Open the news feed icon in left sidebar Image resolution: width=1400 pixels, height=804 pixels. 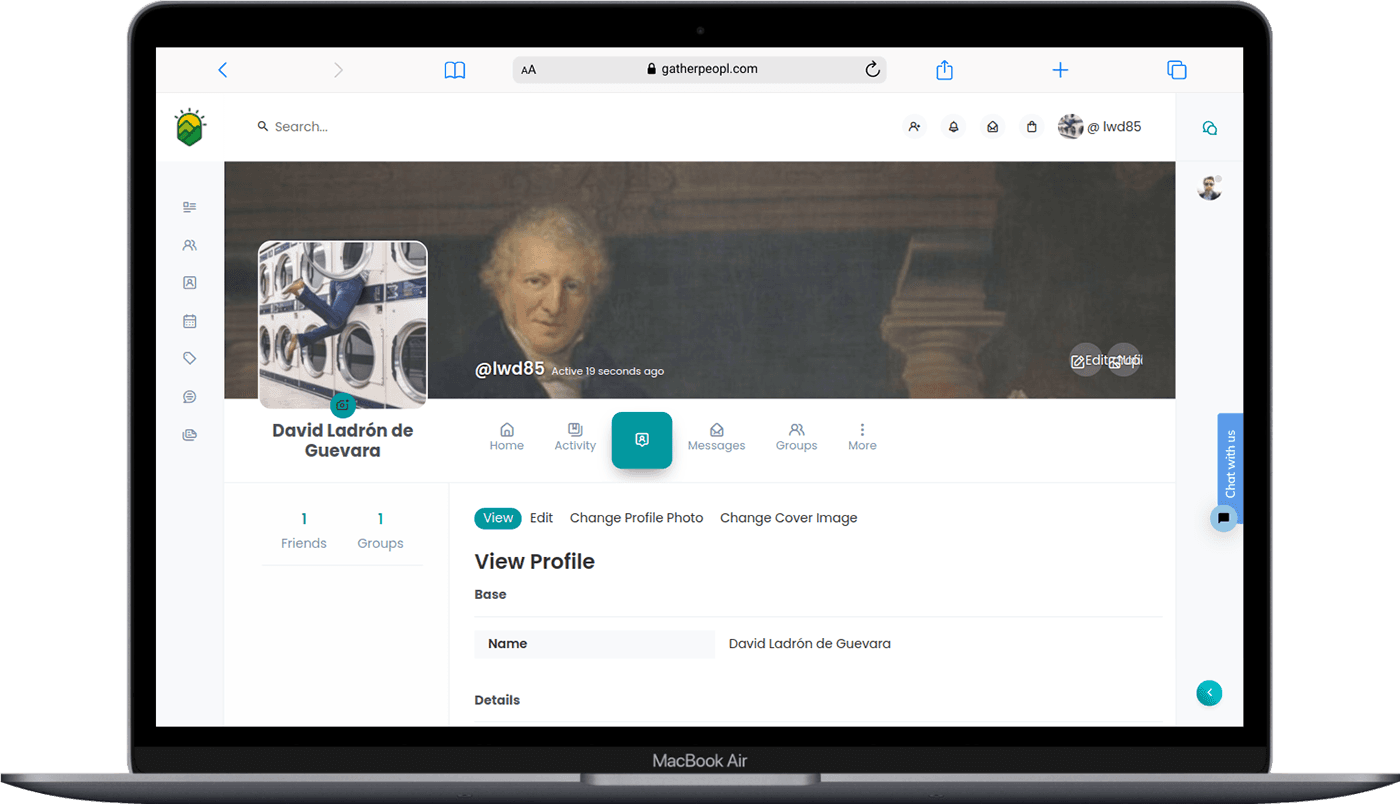tap(190, 207)
